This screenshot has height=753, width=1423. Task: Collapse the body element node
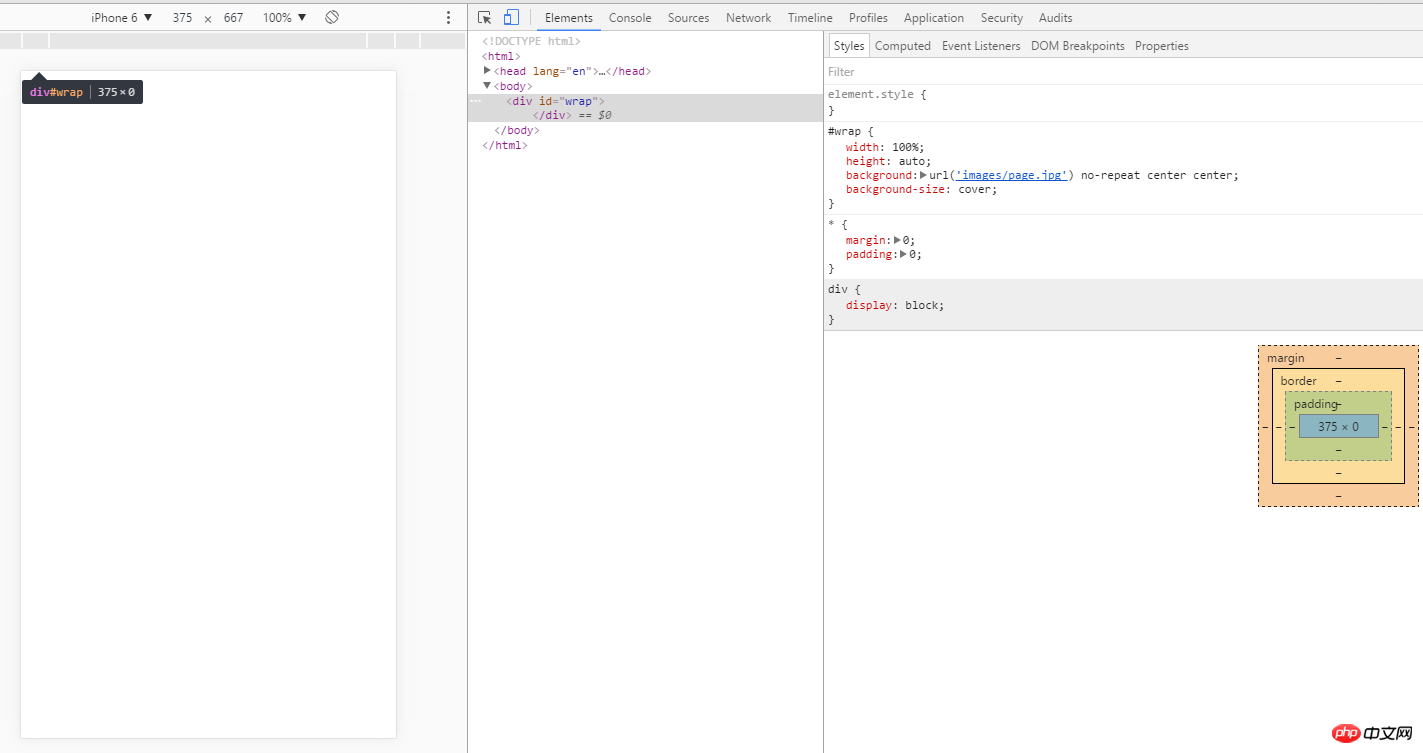487,86
